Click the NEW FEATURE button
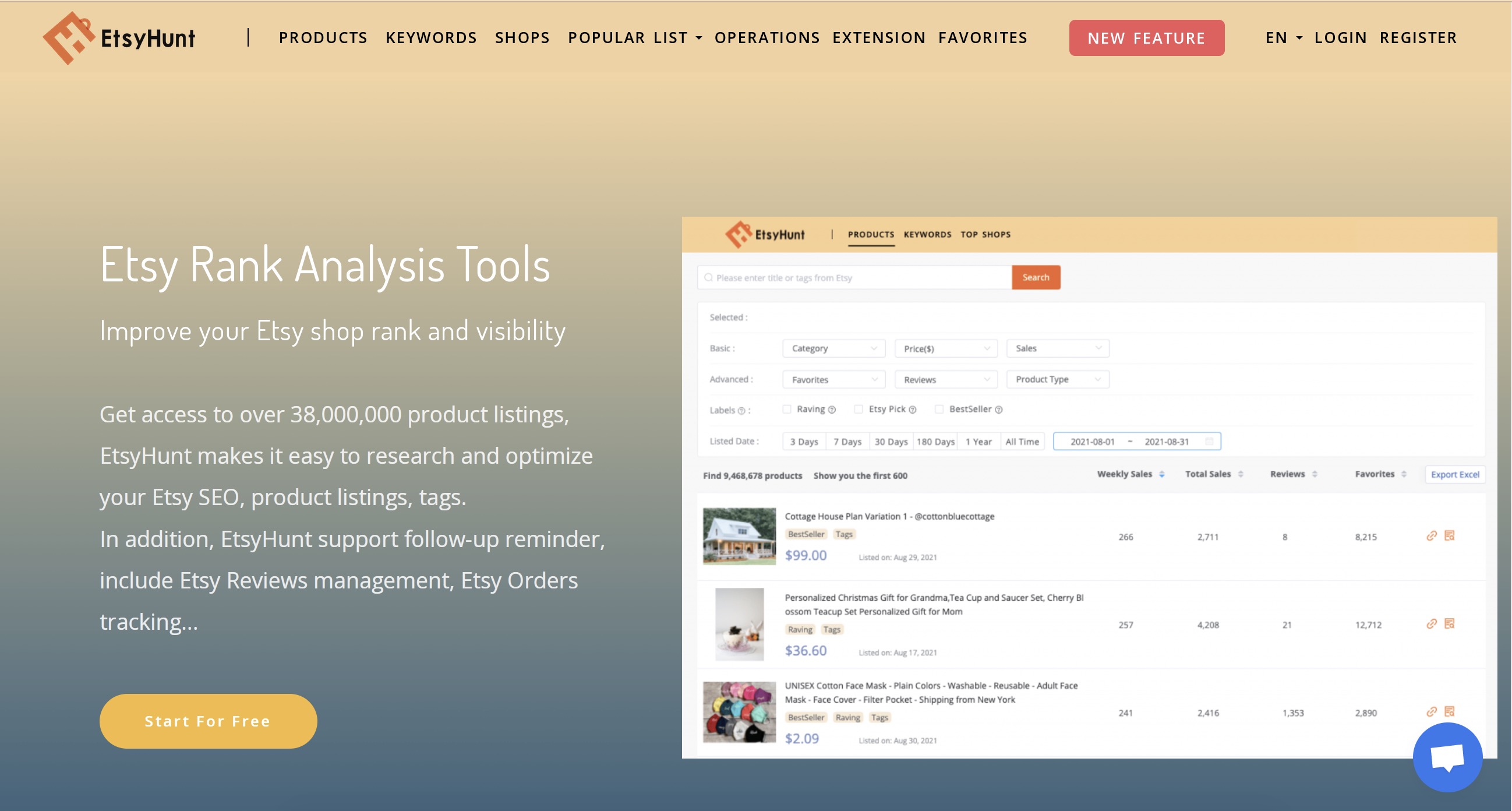This screenshot has width=1512, height=811. coord(1146,38)
